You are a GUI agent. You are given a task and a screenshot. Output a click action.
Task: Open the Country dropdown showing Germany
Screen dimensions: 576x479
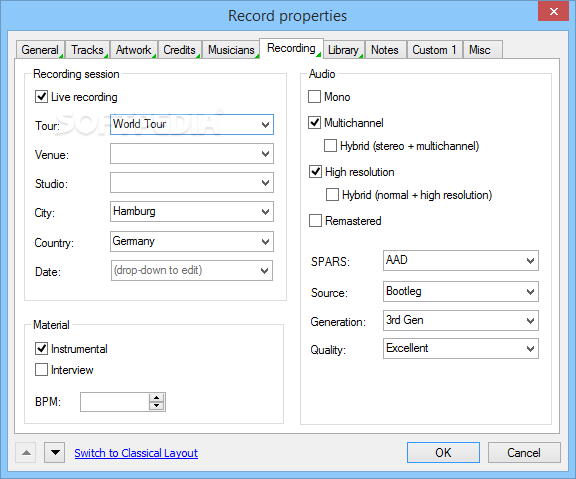pyautogui.click(x=265, y=242)
